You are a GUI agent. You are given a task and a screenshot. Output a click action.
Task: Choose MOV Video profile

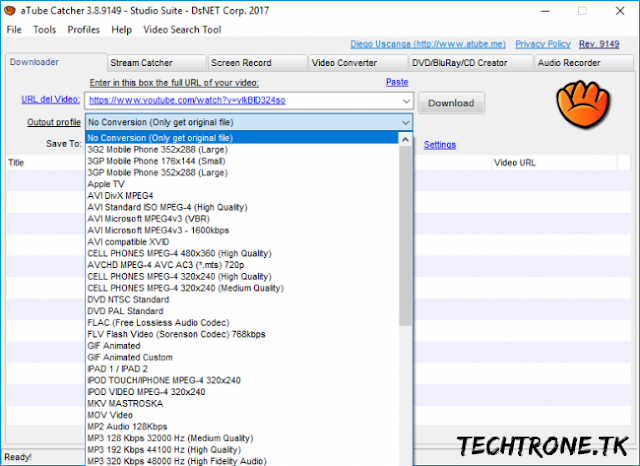point(242,415)
